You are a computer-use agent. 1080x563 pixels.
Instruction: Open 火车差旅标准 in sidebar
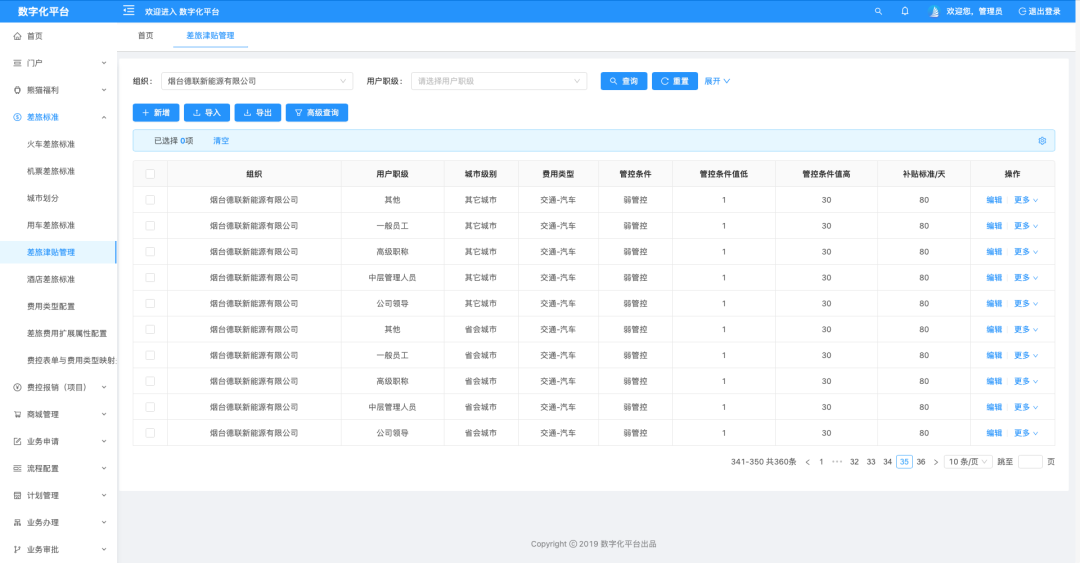[51, 144]
